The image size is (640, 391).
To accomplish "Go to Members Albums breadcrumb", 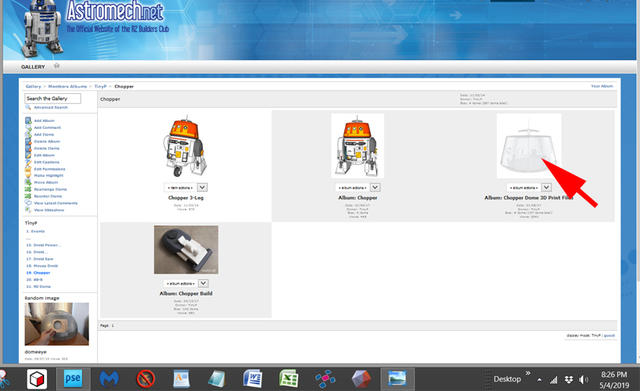I will click(67, 87).
